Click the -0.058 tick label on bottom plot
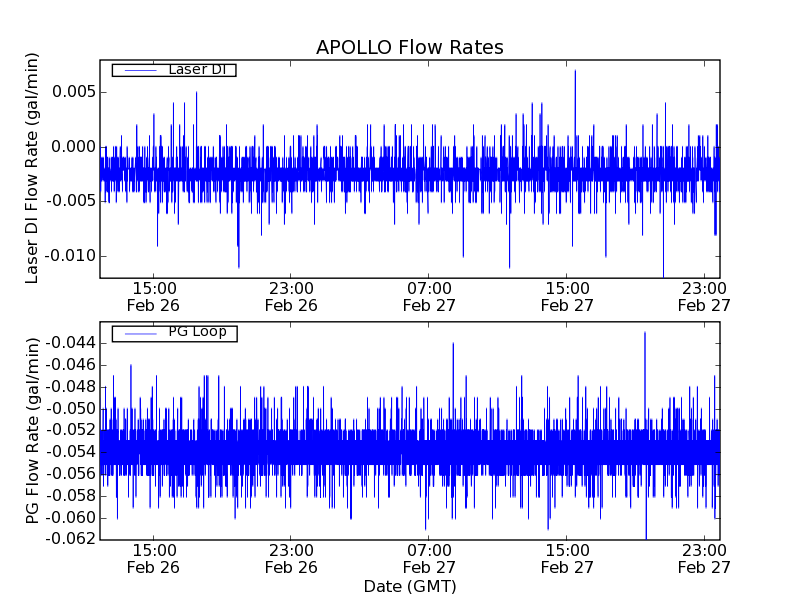The width and height of the screenshot is (800, 600). [71, 495]
